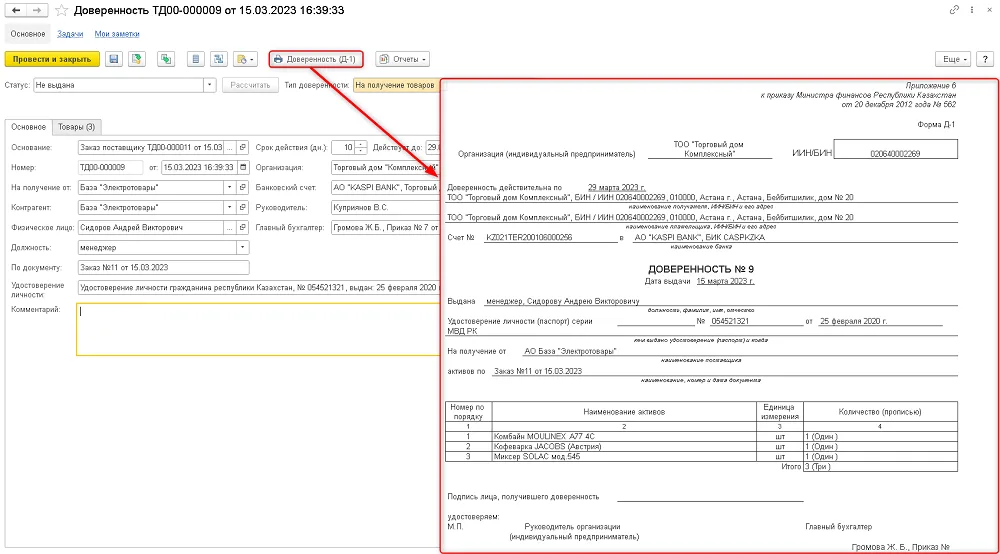This screenshot has width=1000, height=554.
Task: Open the Отчеты dropdown menu
Action: click(x=402, y=59)
